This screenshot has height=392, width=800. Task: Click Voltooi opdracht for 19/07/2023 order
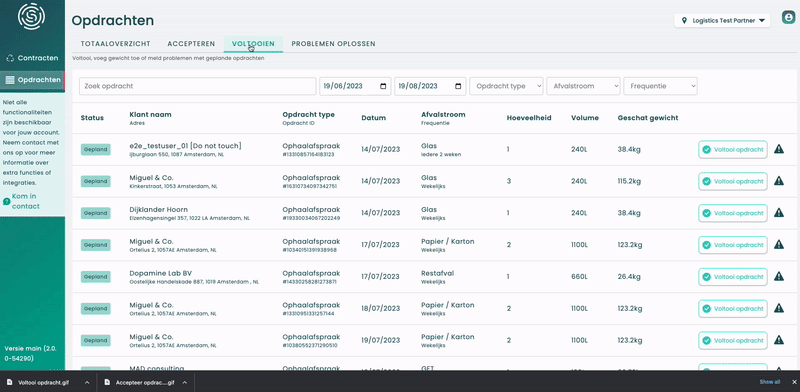pyautogui.click(x=733, y=340)
